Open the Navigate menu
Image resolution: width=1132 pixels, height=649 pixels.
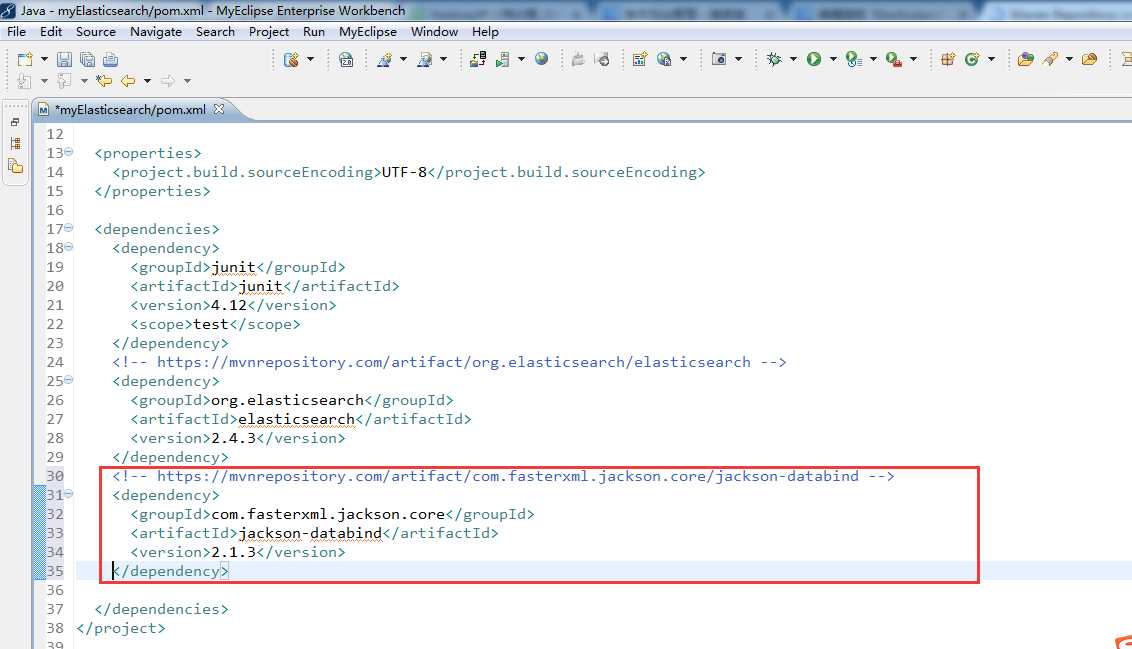[156, 32]
